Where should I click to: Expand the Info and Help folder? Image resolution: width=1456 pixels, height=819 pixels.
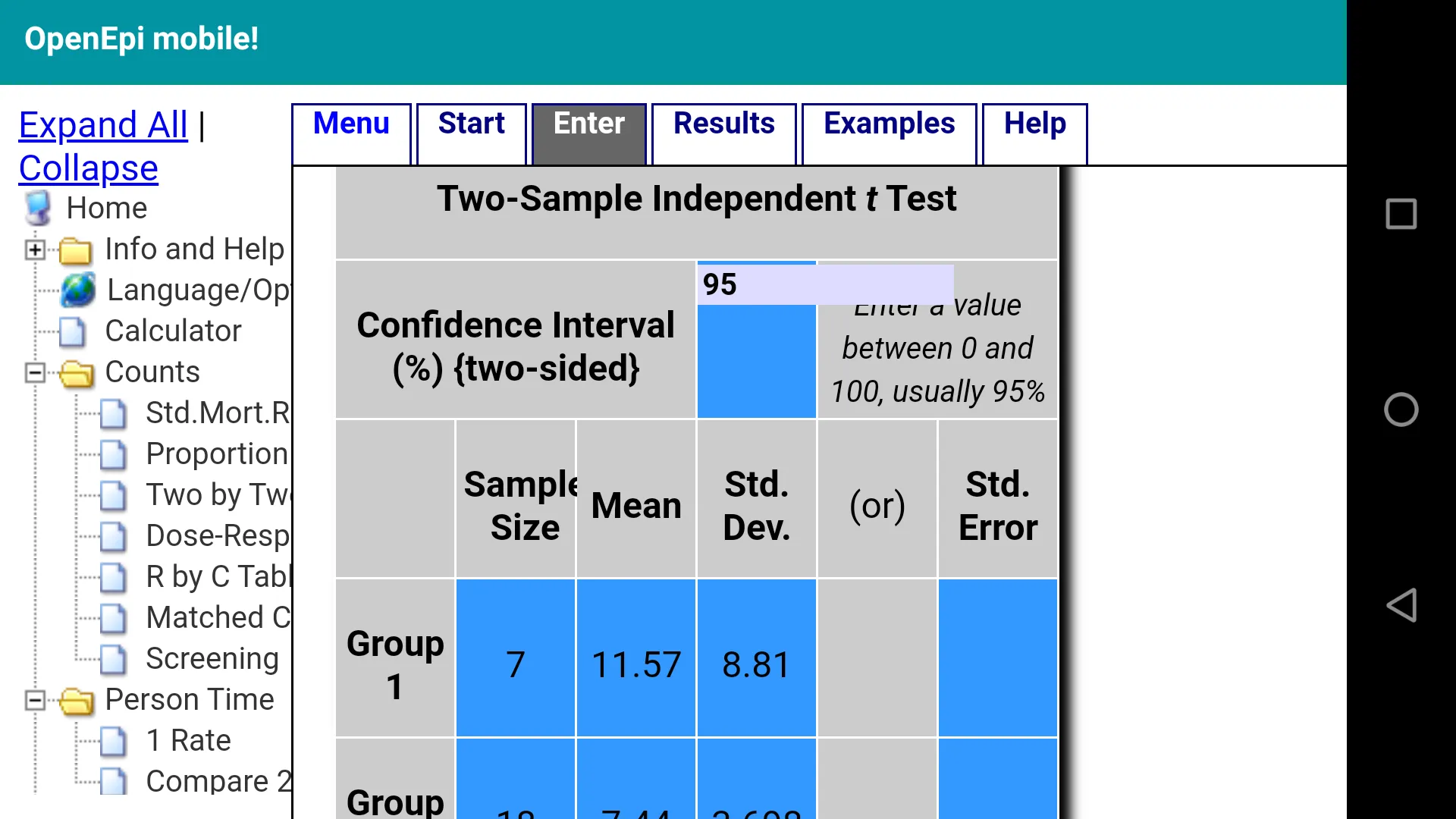(33, 248)
